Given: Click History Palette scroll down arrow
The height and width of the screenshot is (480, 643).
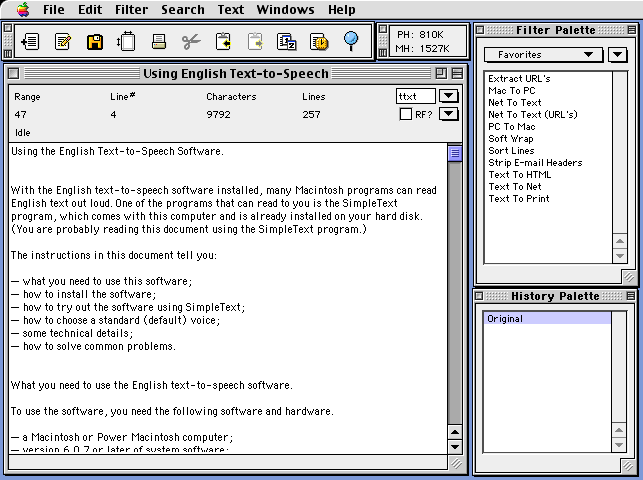Looking at the screenshot, I should (x=619, y=445).
